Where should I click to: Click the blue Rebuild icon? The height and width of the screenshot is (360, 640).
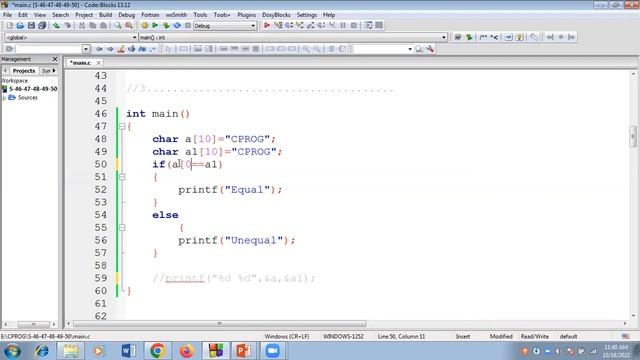177,25
